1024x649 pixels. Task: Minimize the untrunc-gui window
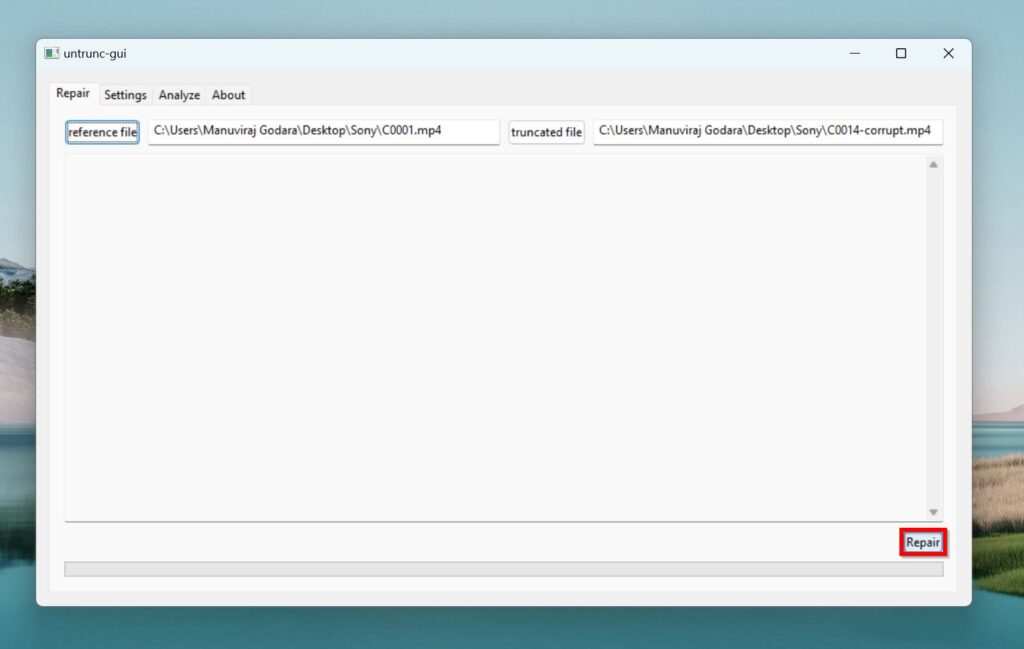tap(854, 54)
